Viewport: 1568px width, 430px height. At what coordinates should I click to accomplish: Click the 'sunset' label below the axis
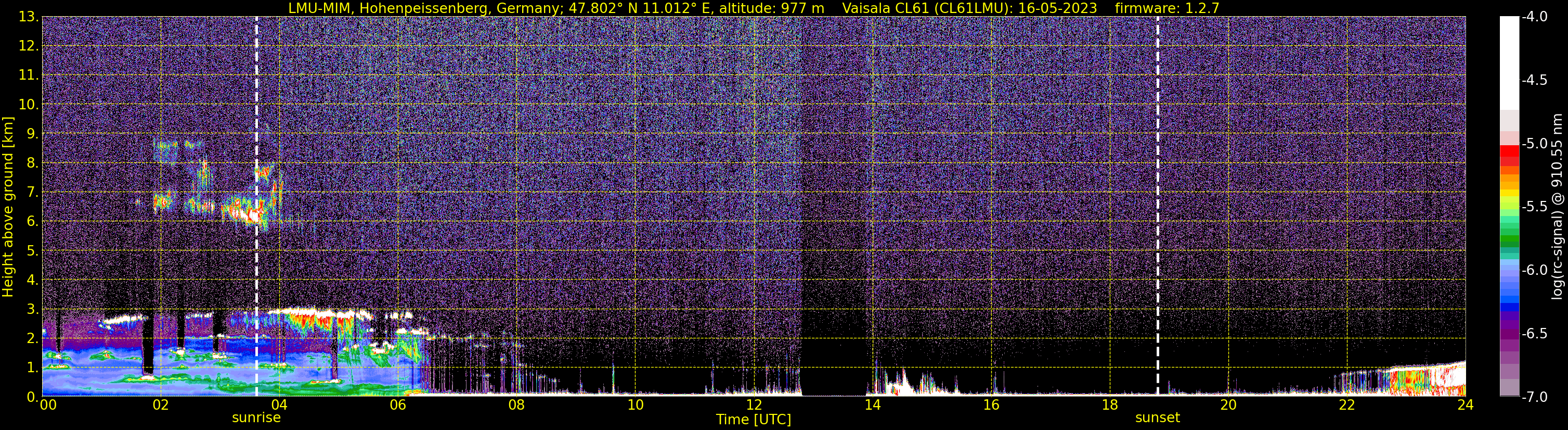pos(1157,418)
